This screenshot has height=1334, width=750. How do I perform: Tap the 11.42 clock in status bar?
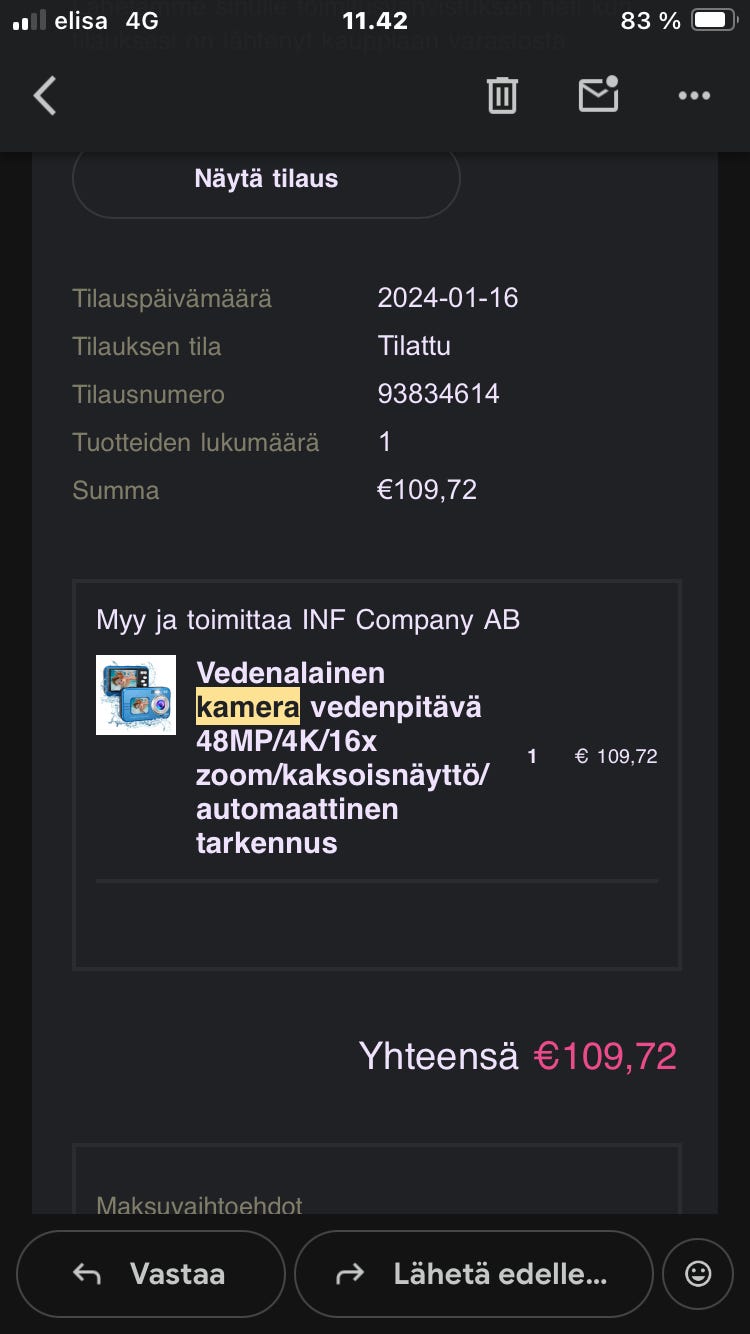point(375,21)
